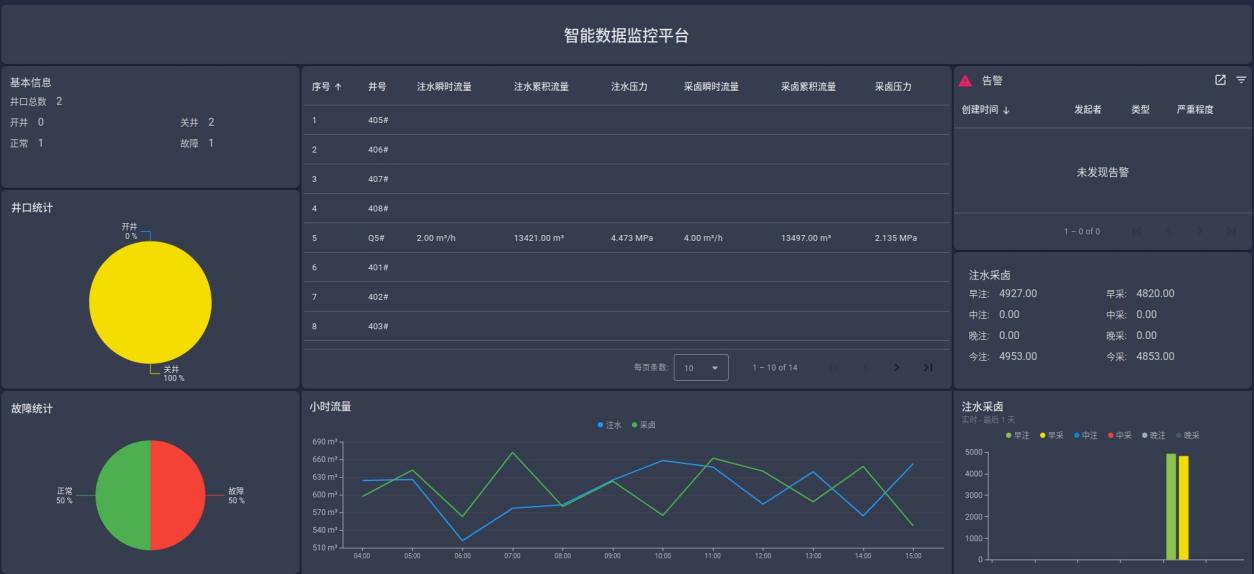This screenshot has height=574, width=1254.
Task: Go to next page of well table
Action: (896, 367)
